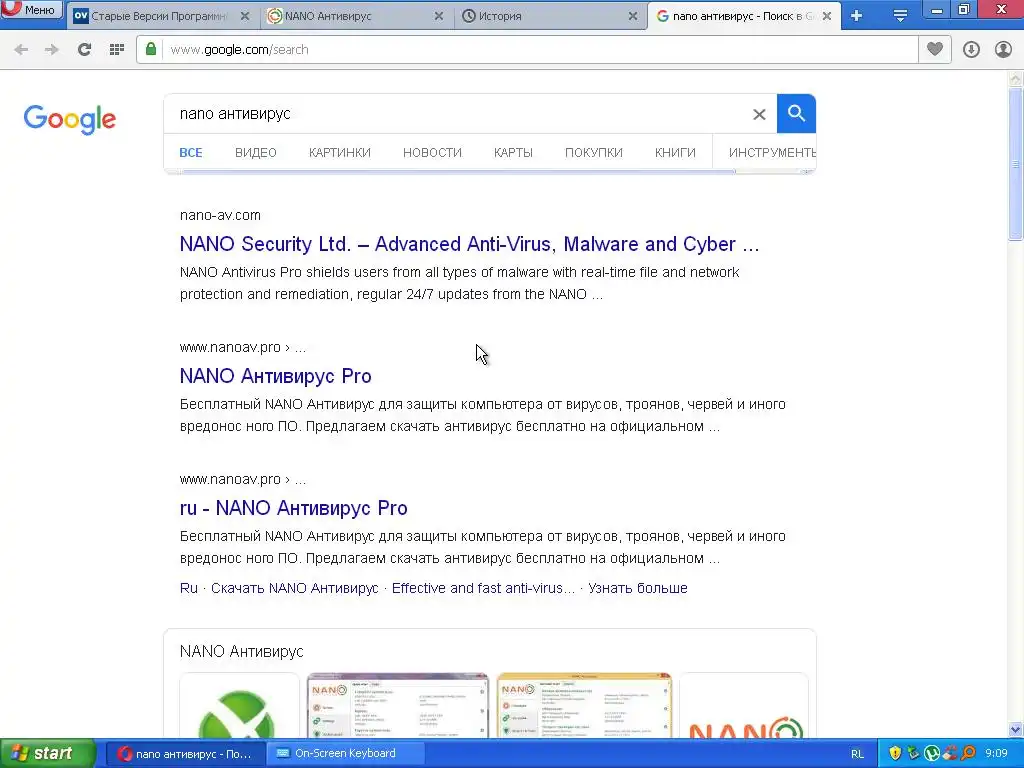Image resolution: width=1024 pixels, height=768 pixels.
Task: Open NANO Security Ltd. Advanced Anti-Virus result
Action: point(470,244)
